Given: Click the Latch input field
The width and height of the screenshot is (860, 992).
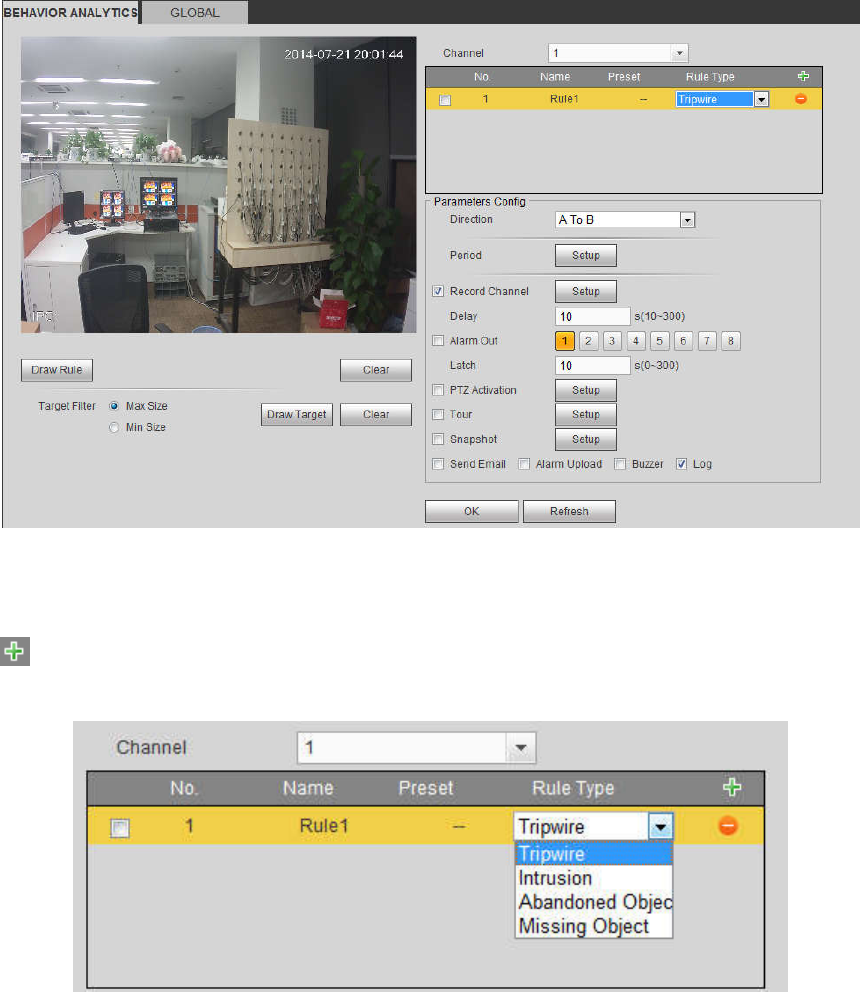Looking at the screenshot, I should pos(593,366).
